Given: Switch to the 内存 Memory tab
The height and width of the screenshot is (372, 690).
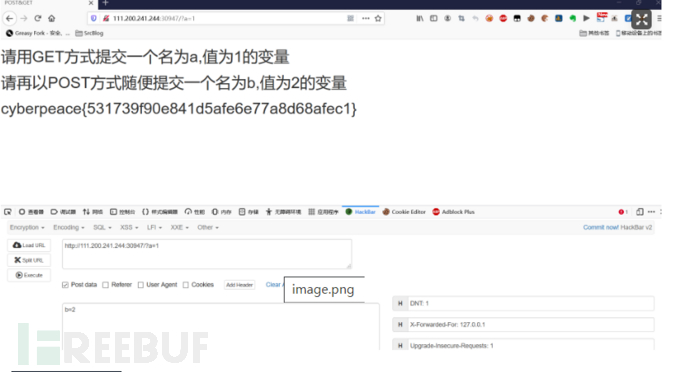Looking at the screenshot, I should click(x=221, y=212).
